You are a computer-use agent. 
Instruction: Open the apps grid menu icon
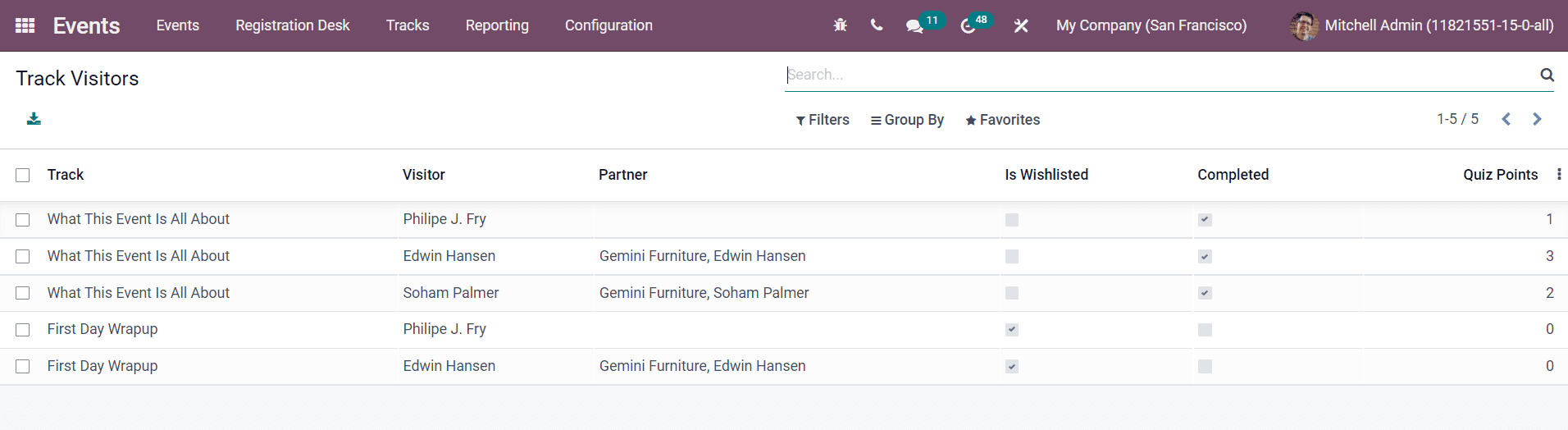click(x=25, y=25)
